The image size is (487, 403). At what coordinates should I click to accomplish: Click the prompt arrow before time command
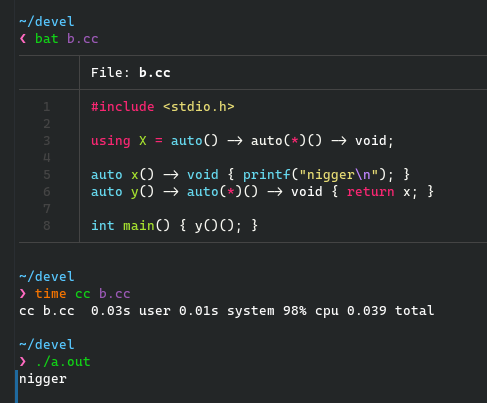click(x=23, y=294)
